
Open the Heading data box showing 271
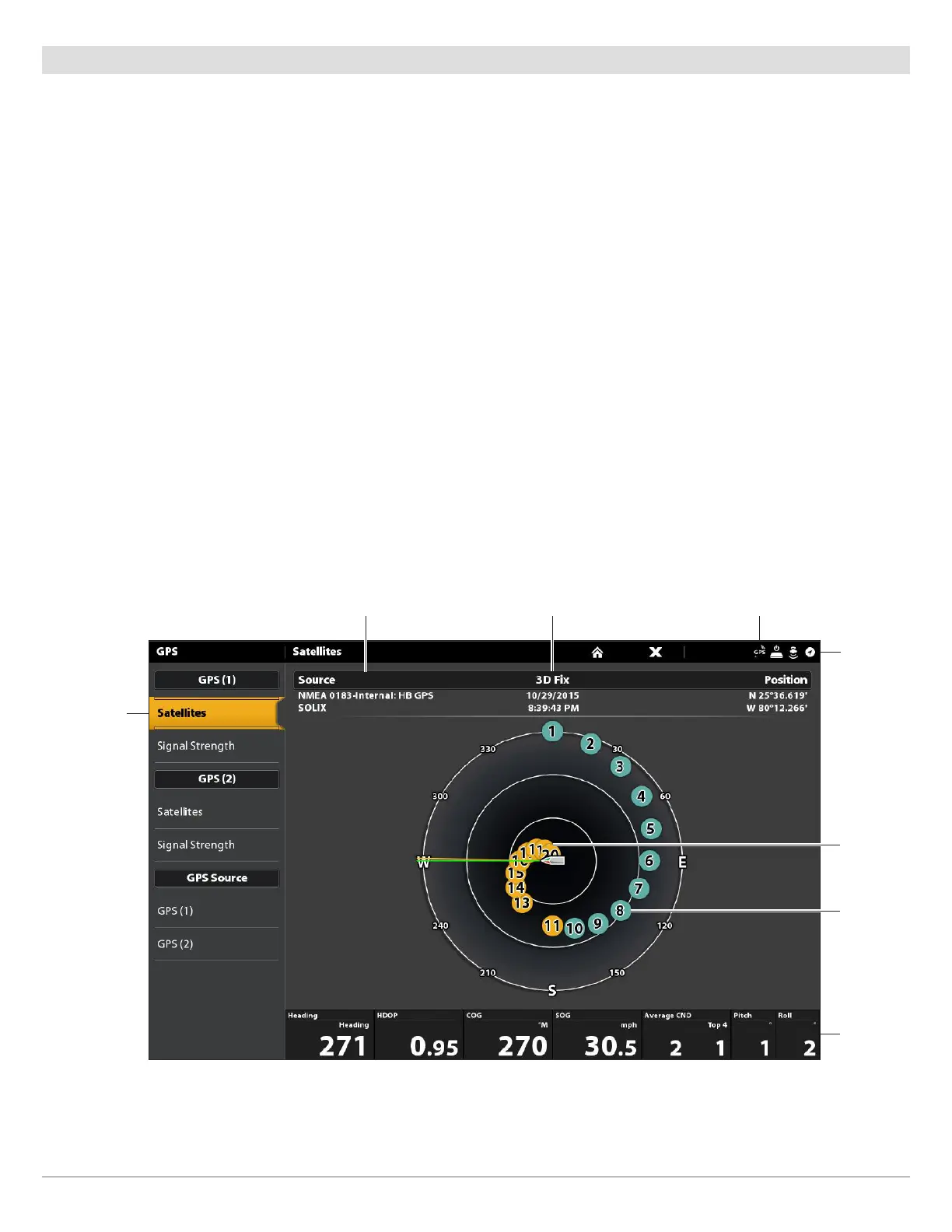330,1035
